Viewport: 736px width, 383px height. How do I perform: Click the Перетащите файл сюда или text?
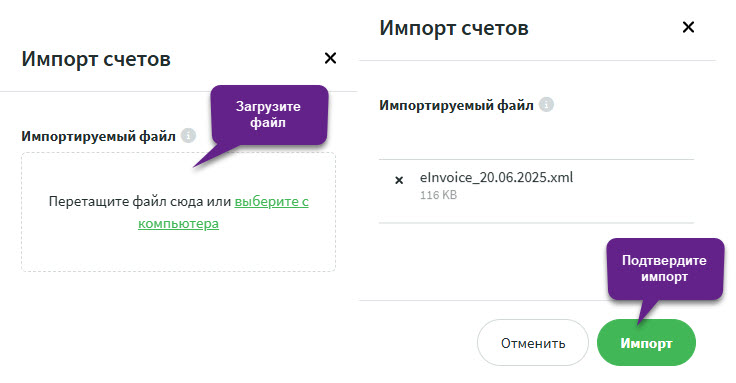pyautogui.click(x=140, y=201)
